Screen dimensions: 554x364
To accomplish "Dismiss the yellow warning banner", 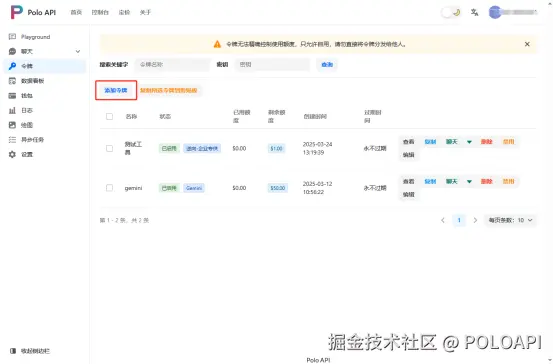I will (527, 44).
